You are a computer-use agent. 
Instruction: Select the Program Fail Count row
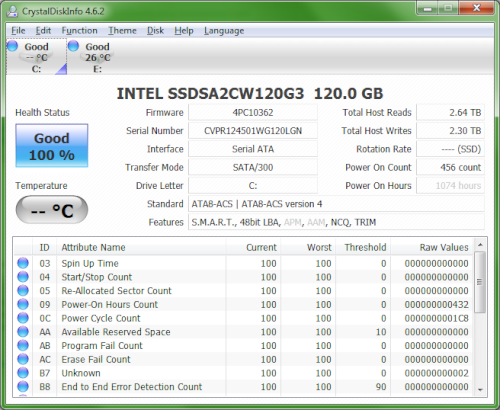coord(243,346)
